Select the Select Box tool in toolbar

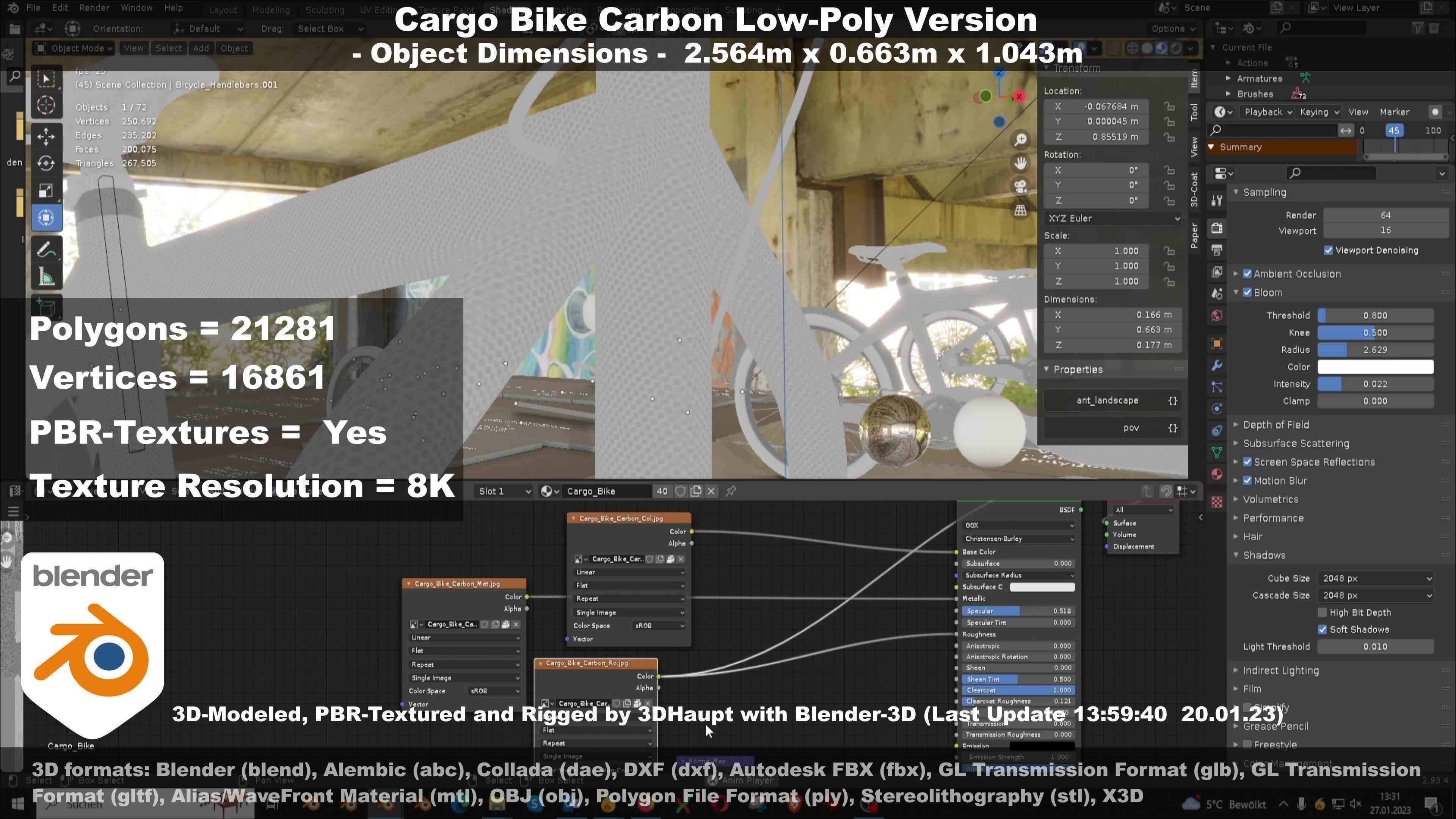pyautogui.click(x=46, y=78)
